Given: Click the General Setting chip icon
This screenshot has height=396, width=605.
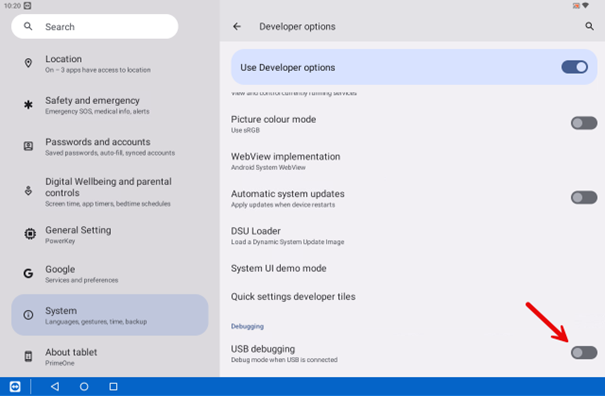Looking at the screenshot, I should (x=30, y=234).
